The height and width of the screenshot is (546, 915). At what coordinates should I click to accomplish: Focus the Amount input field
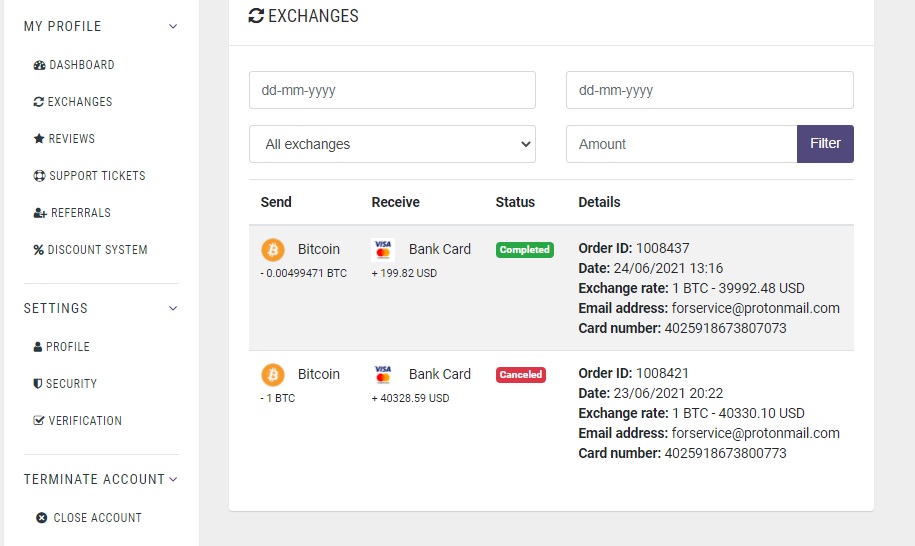click(681, 144)
